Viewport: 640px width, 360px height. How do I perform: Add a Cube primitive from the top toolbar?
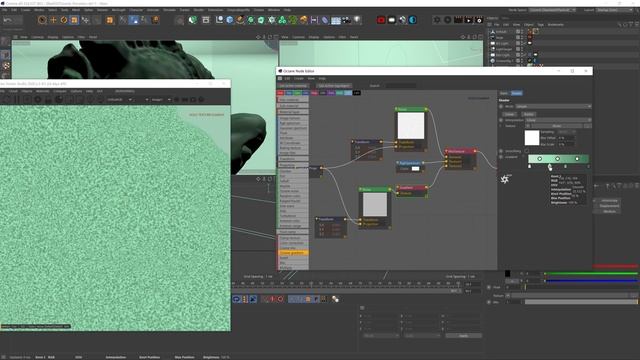pos(230,20)
